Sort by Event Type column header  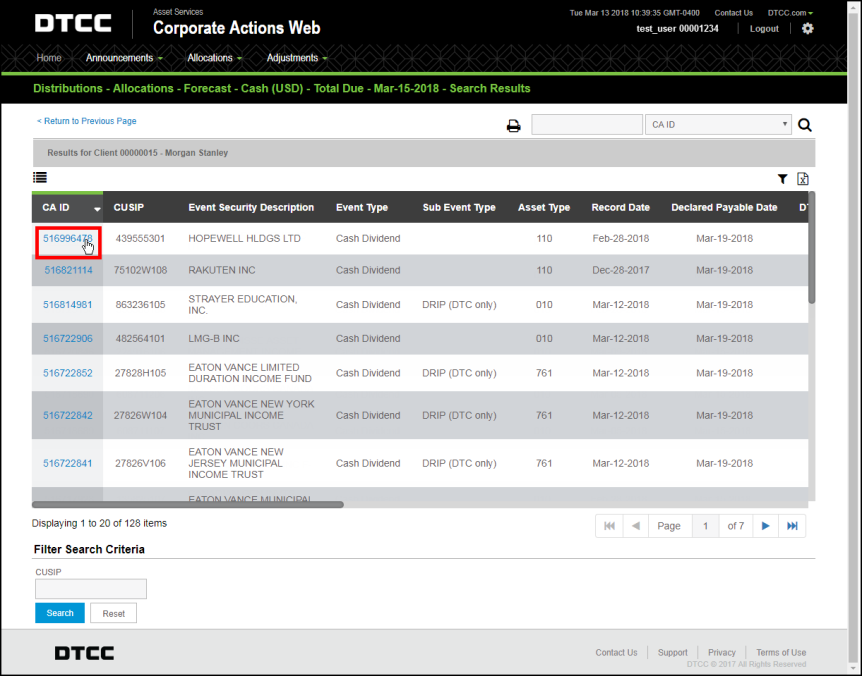pyautogui.click(x=362, y=207)
